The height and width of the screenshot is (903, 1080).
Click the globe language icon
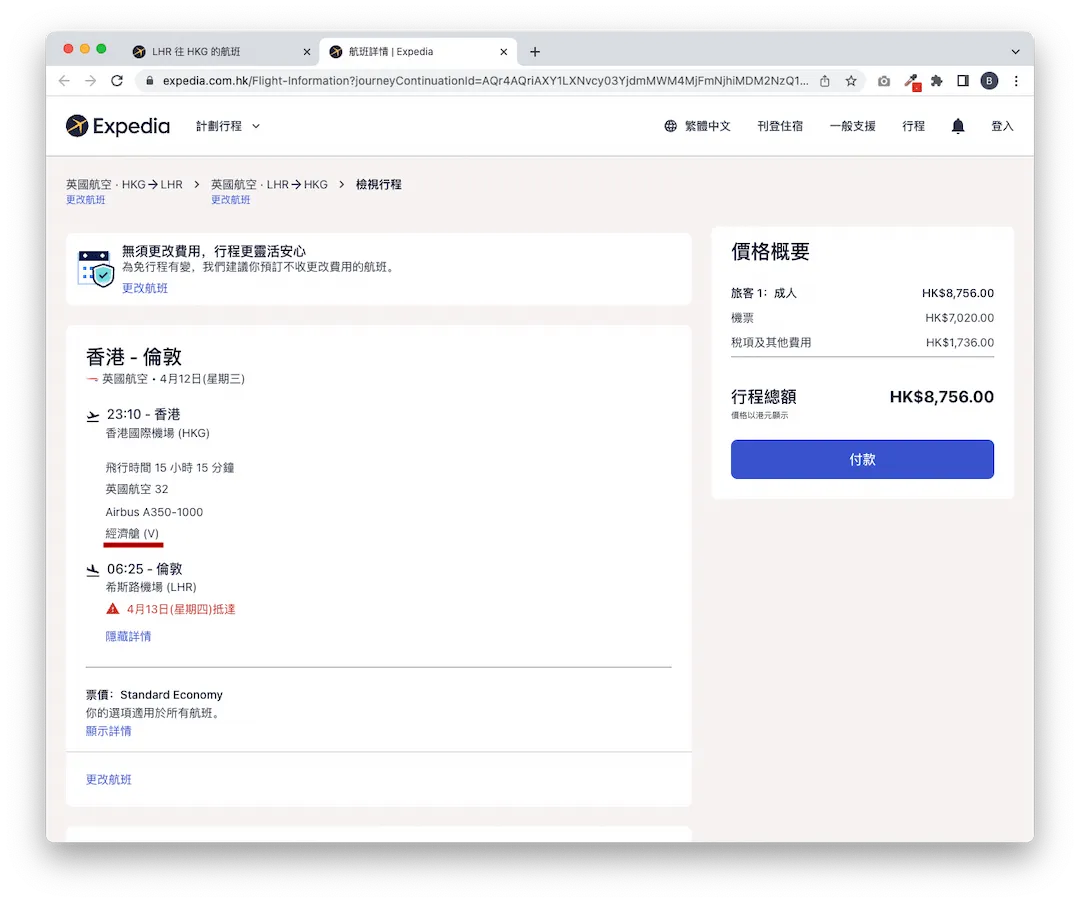point(670,126)
